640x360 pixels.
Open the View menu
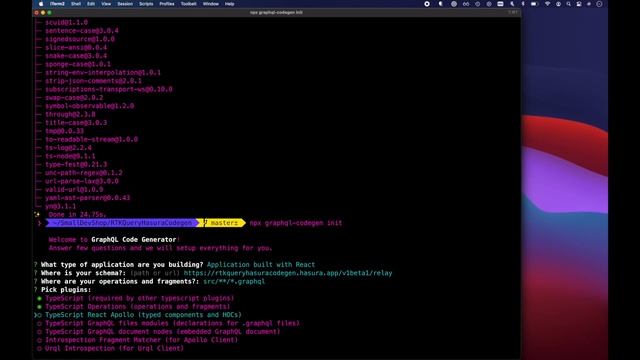tap(106, 4)
